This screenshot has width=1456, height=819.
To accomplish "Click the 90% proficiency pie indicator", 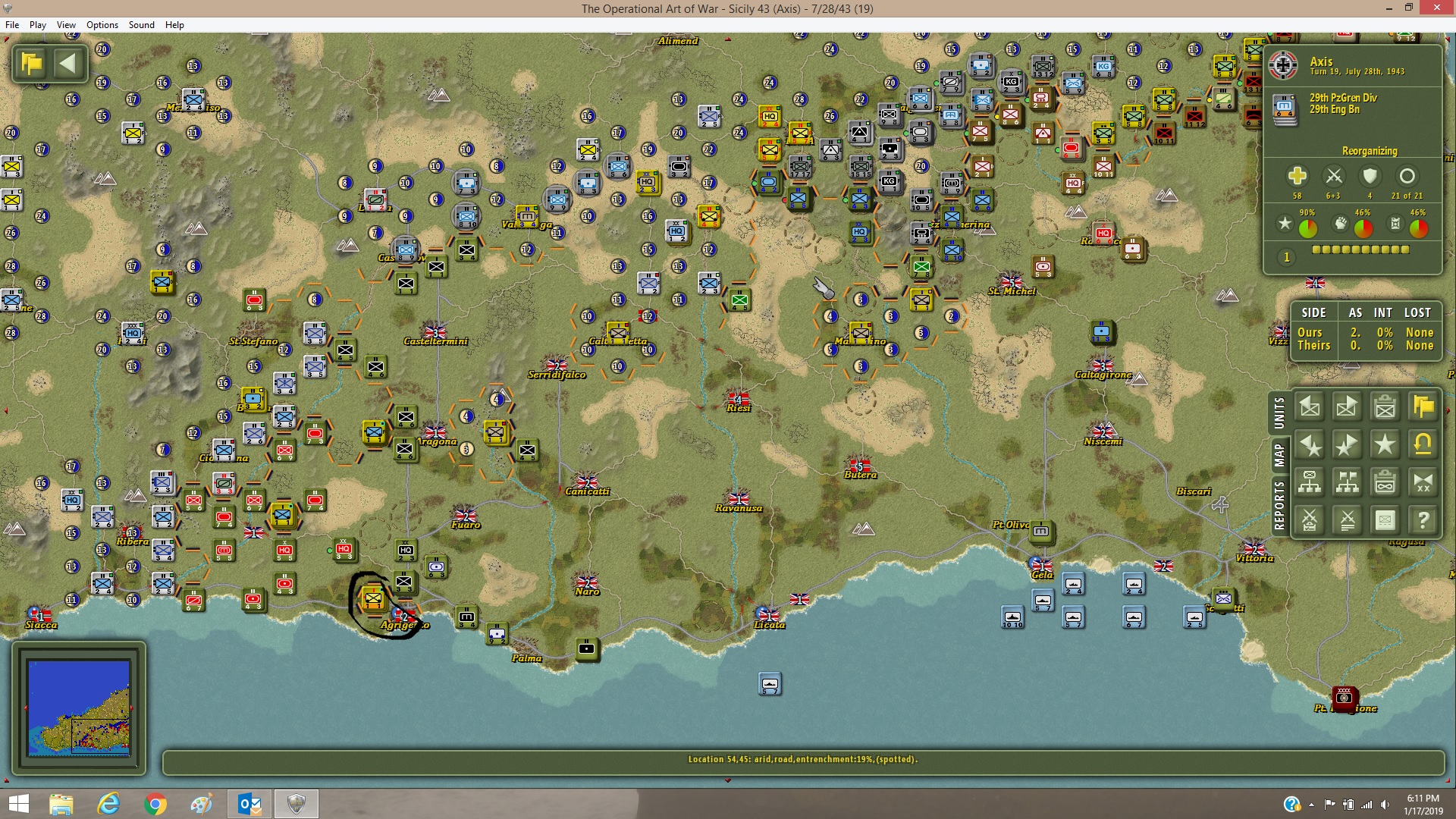I will click(1307, 227).
